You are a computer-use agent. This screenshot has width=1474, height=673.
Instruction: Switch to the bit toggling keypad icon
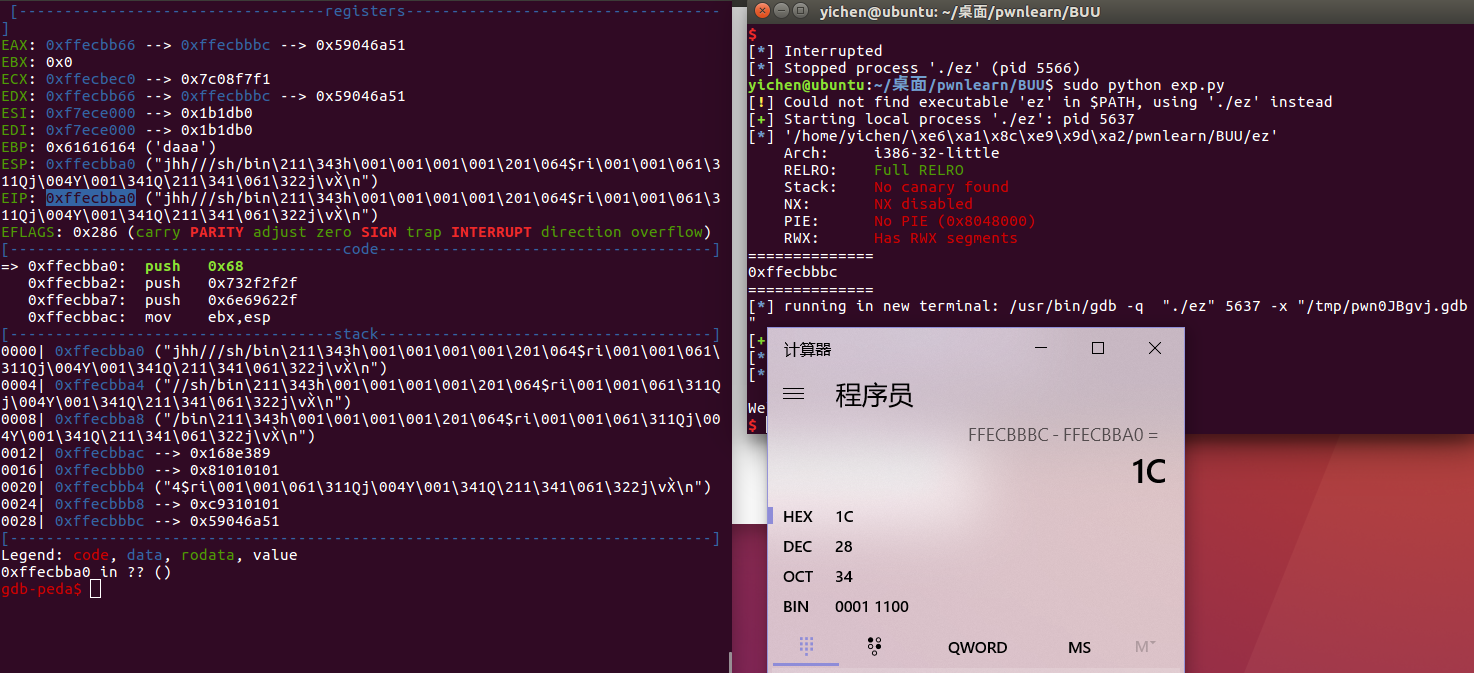(874, 647)
